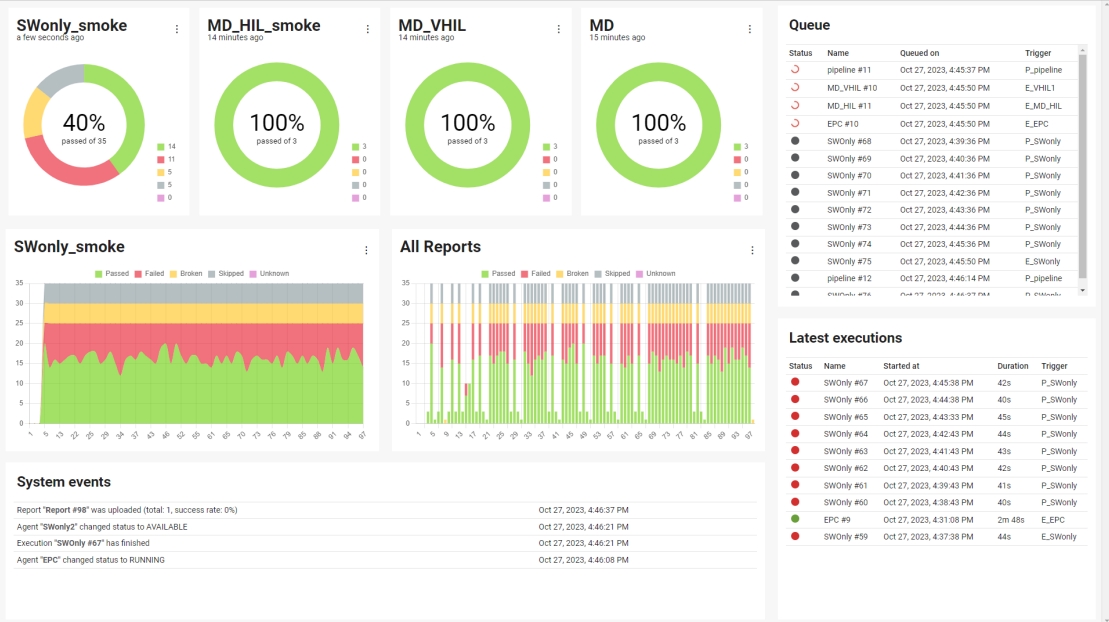The width and height of the screenshot is (1109, 622).
Task: Click the Queue list scrollbar down arrow
Action: pos(1082,290)
